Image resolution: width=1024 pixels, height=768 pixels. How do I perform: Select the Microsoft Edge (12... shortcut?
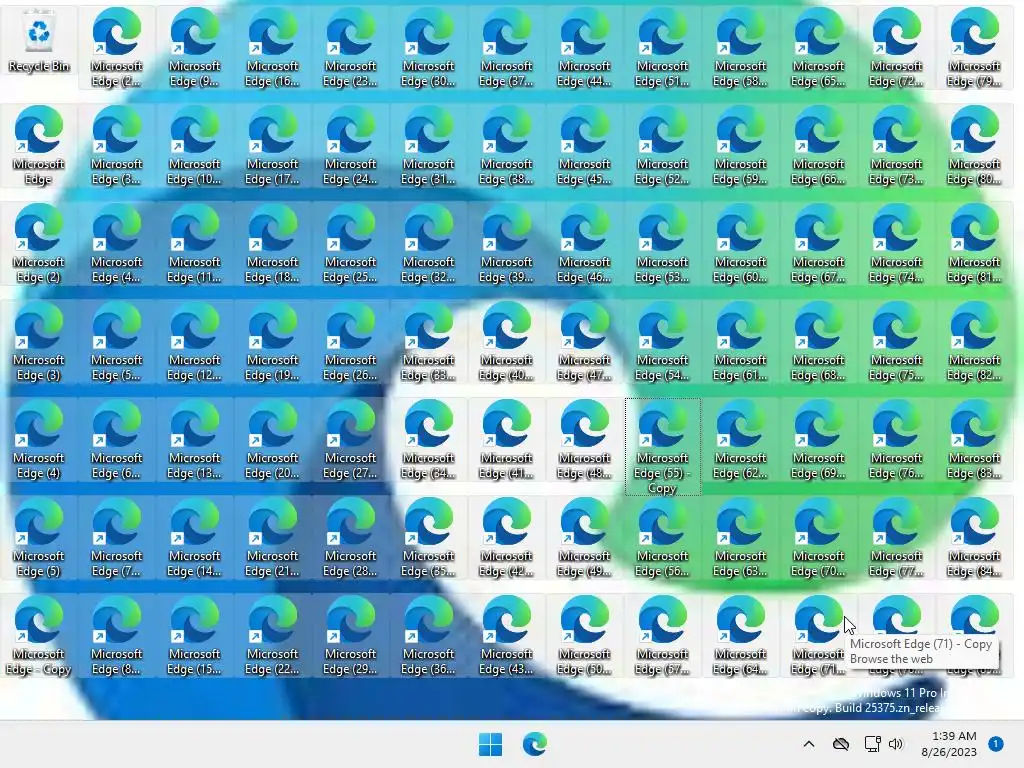195,342
